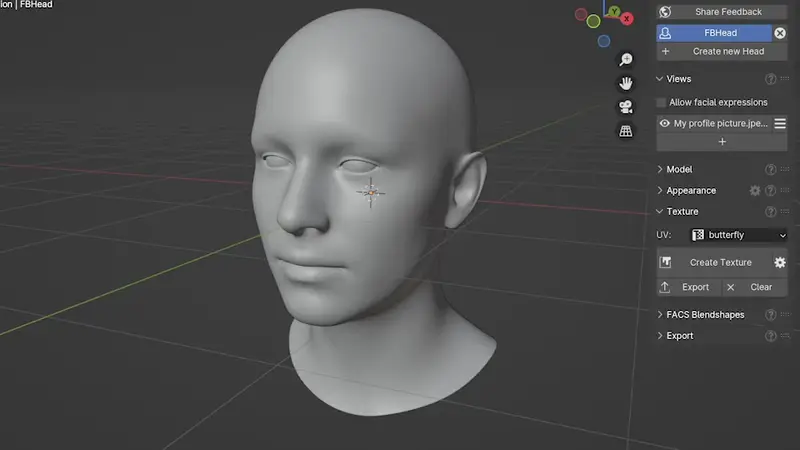
Task: Toggle visibility eye of My profile picture
Action: [664, 123]
